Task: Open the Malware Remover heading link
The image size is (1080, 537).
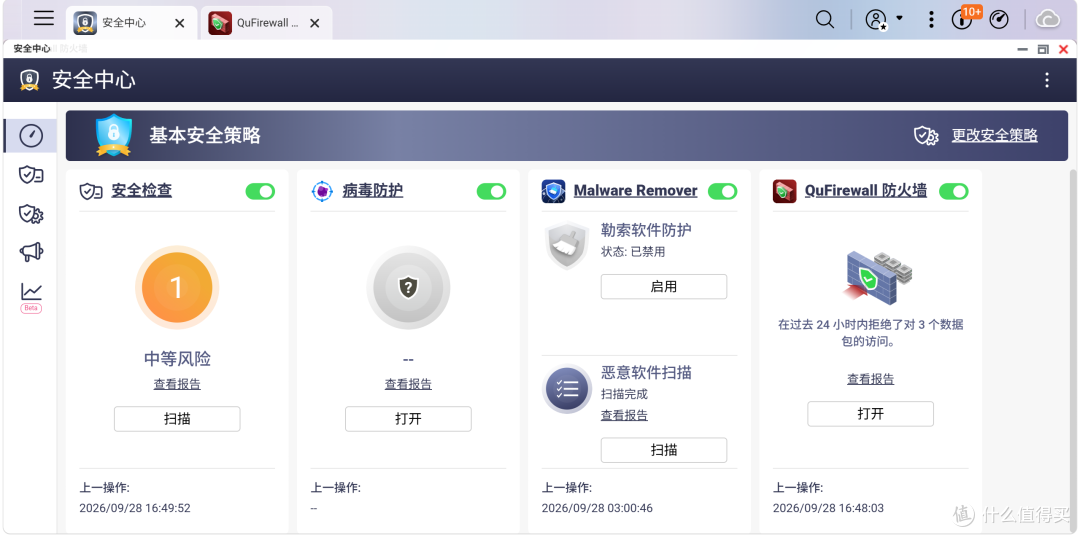Action: [636, 191]
